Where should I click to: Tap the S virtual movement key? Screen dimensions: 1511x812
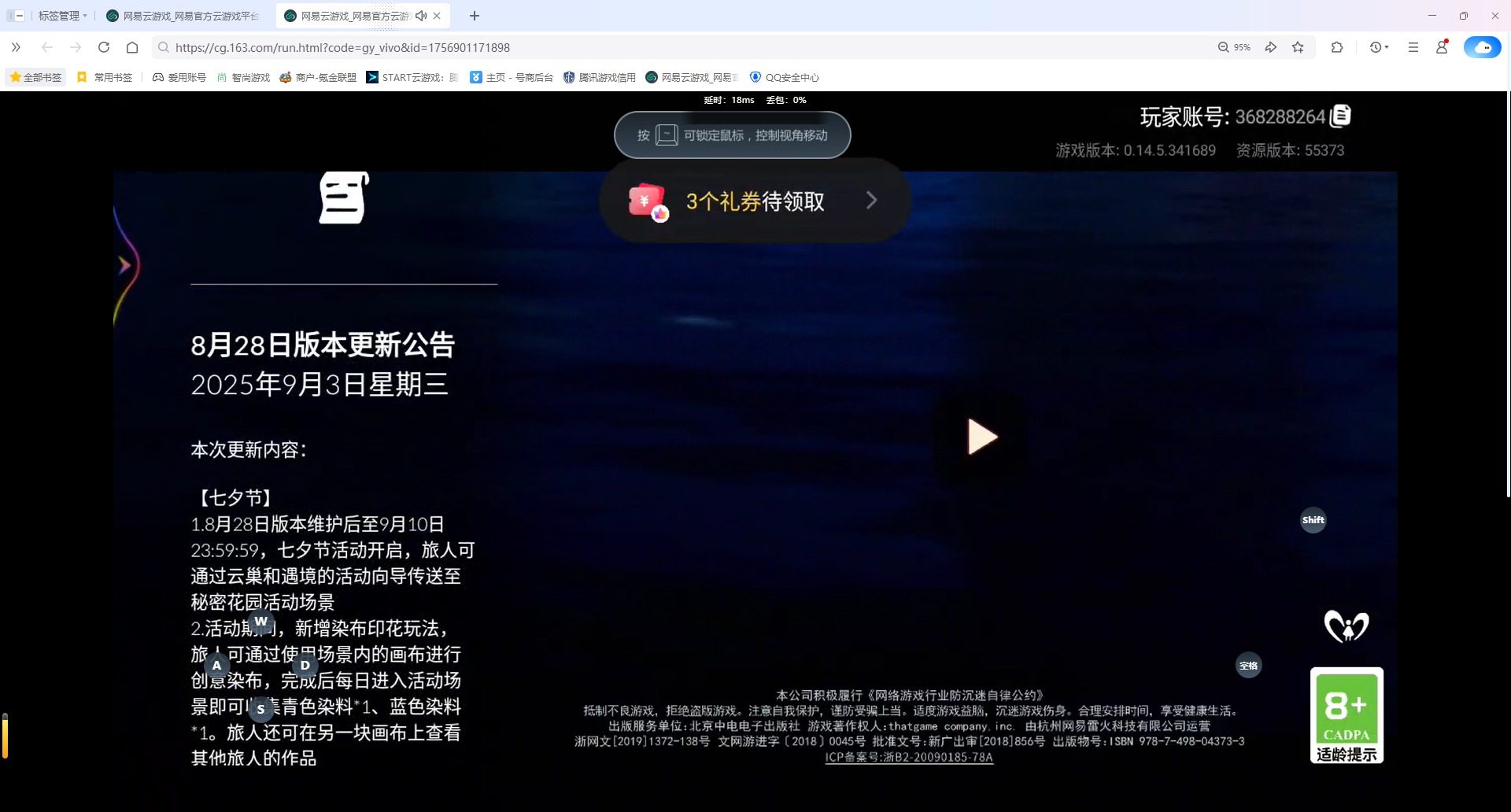[261, 709]
